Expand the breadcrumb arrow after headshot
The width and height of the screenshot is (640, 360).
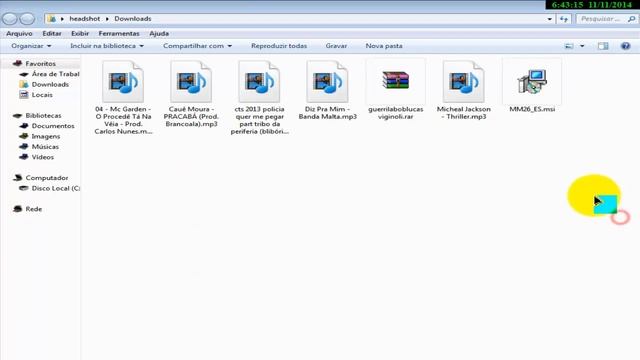tap(107, 19)
